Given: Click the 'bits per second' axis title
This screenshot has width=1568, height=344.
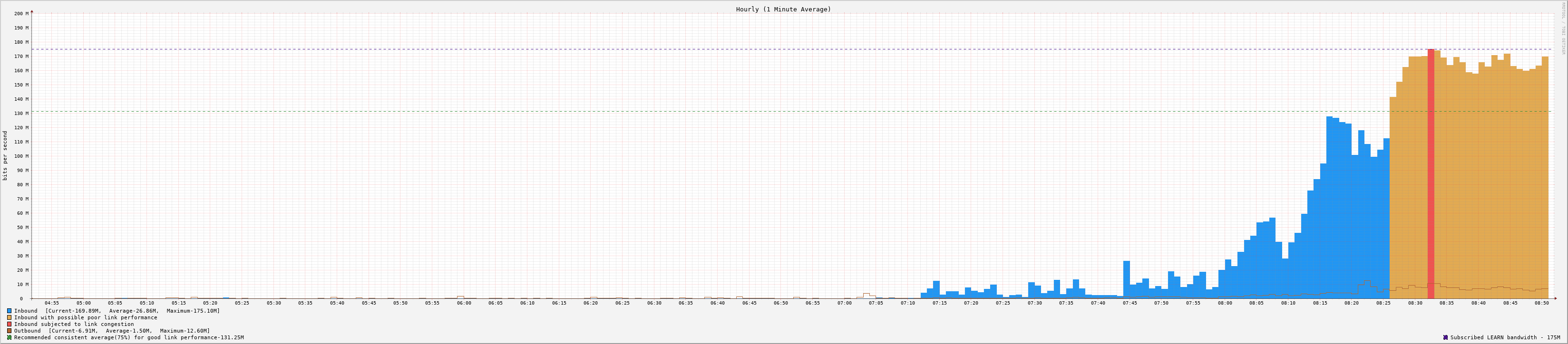Looking at the screenshot, I should (6, 155).
